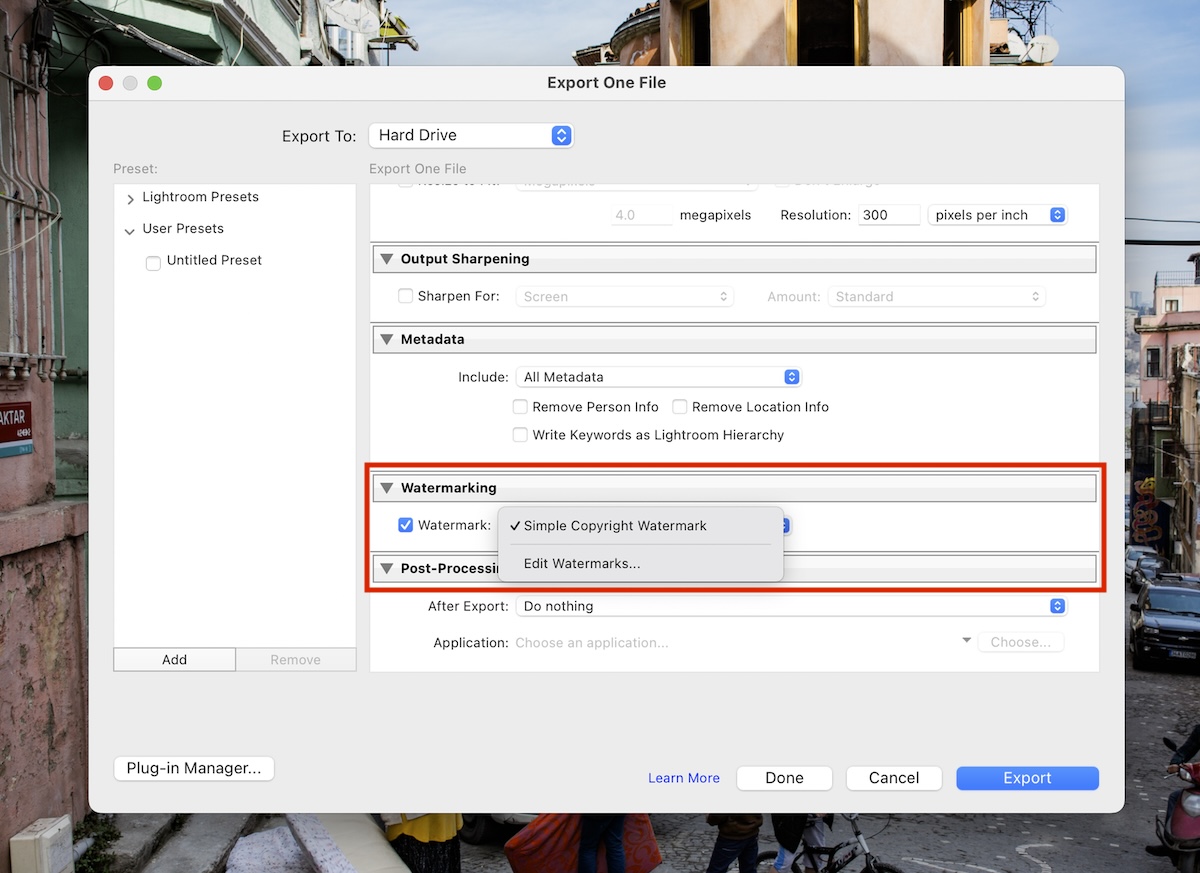Enable the Sharpen For option
This screenshot has height=873, width=1200.
tap(405, 296)
